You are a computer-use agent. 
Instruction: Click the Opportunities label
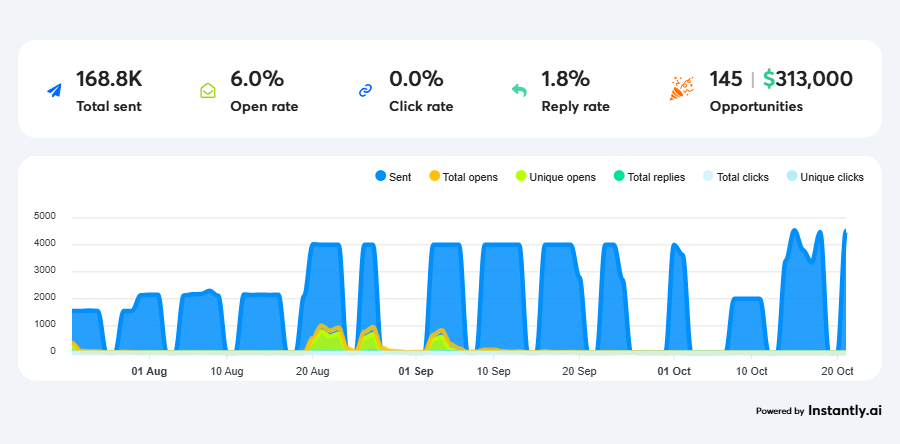point(757,107)
